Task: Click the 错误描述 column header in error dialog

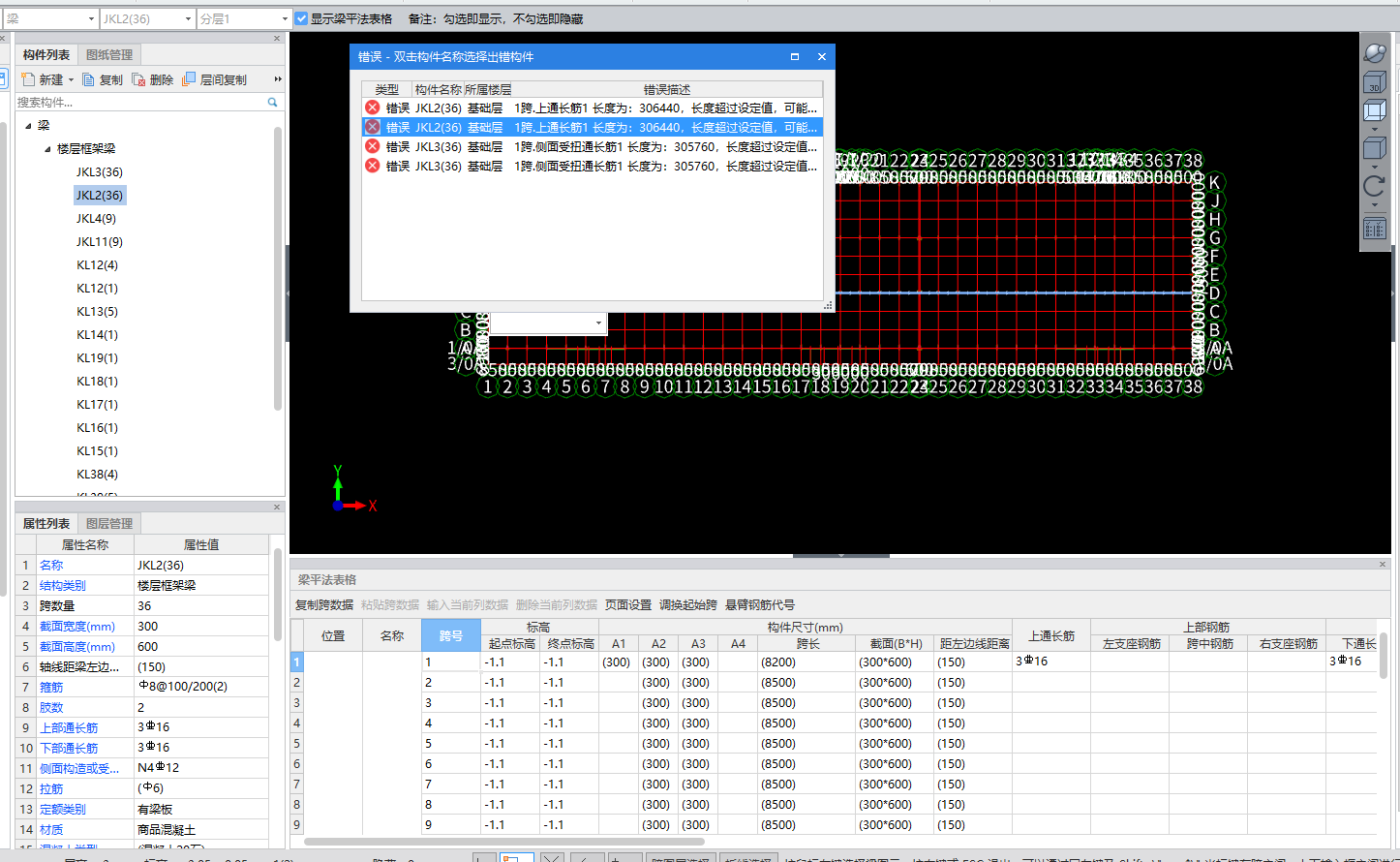Action: pos(667,89)
